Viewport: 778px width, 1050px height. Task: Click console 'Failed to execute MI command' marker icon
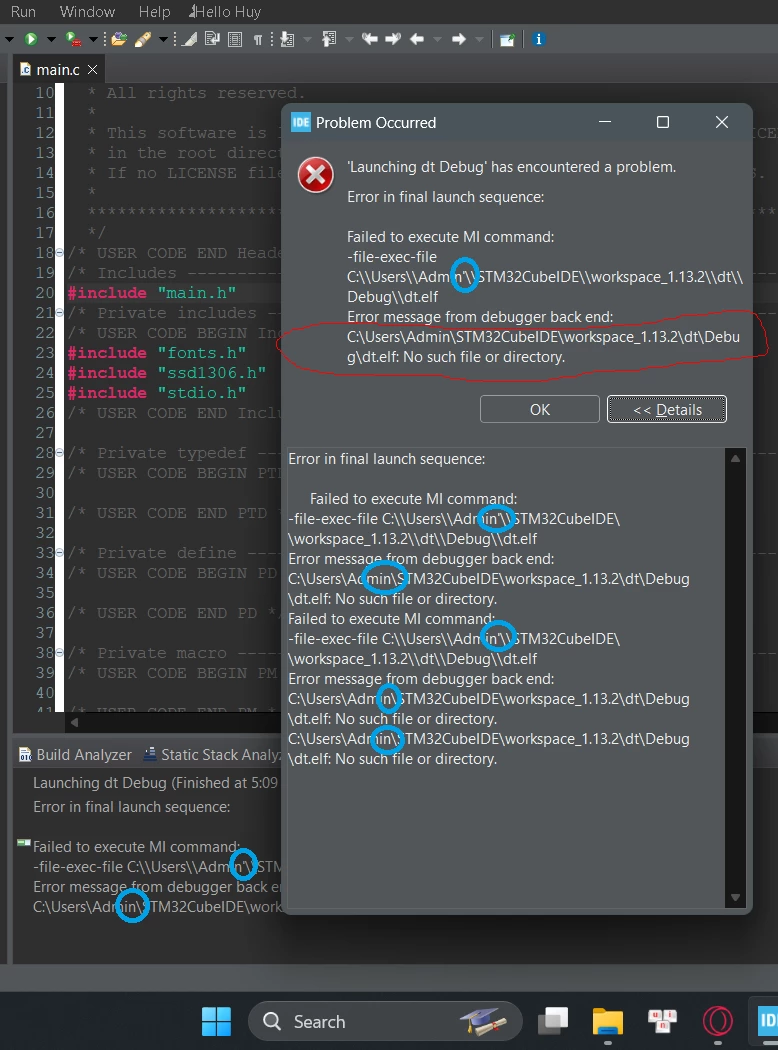[x=23, y=842]
